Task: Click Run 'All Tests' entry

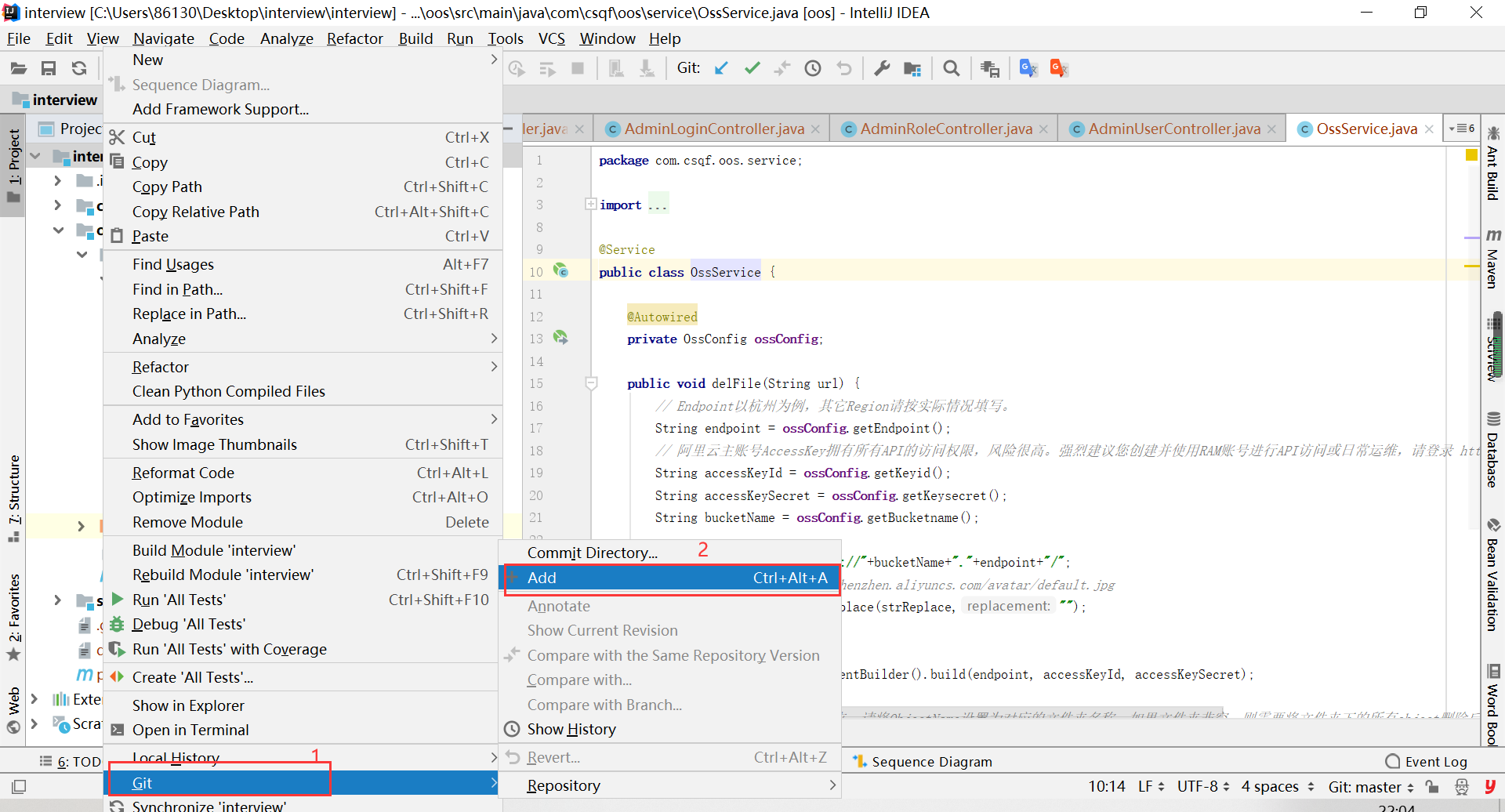Action: pyautogui.click(x=302, y=600)
